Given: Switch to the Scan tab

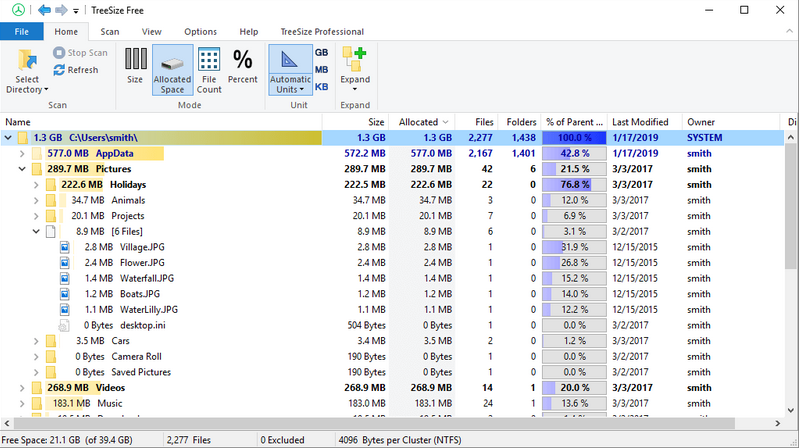Looking at the screenshot, I should 110,32.
